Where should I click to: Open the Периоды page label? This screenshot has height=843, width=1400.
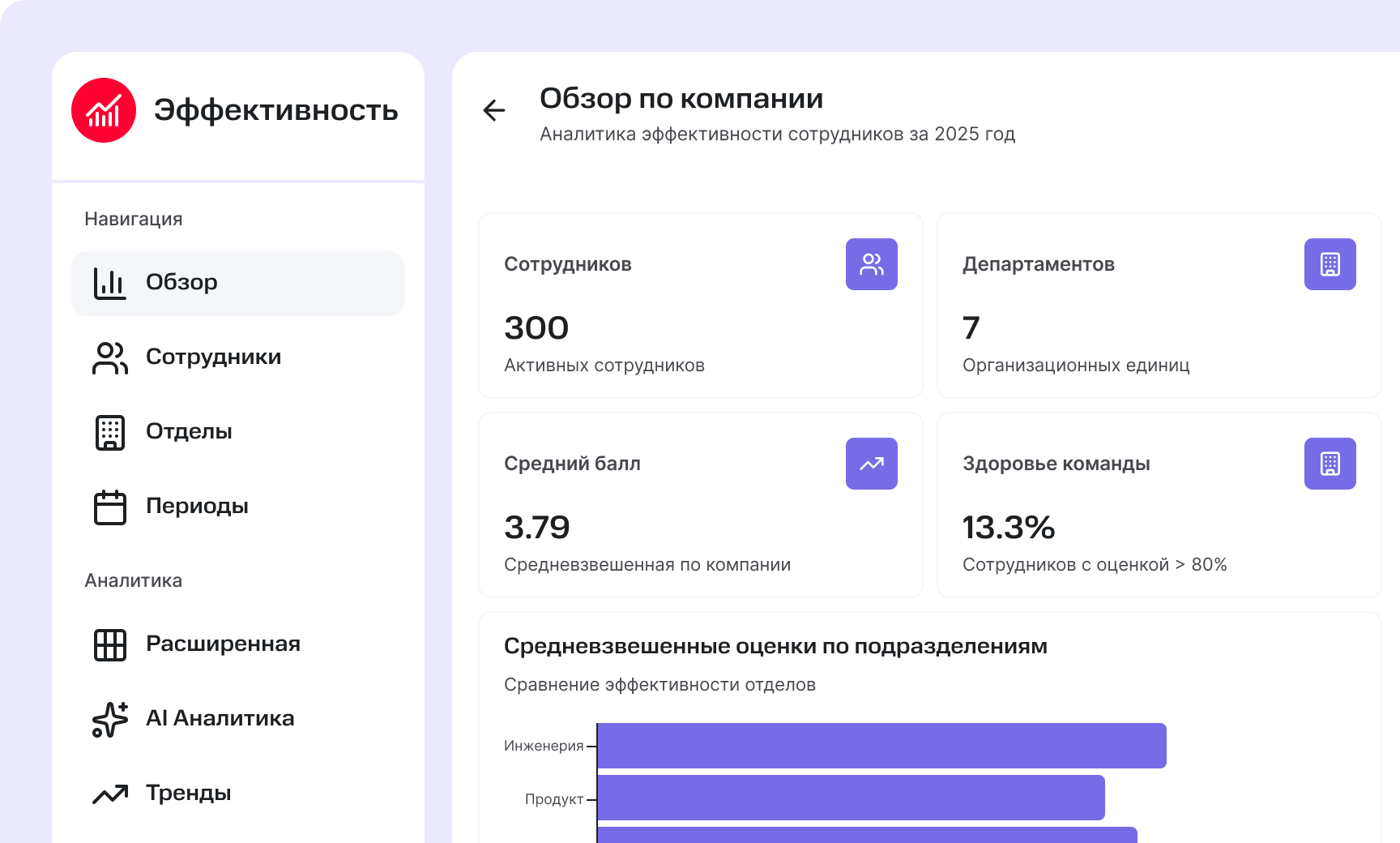point(197,507)
